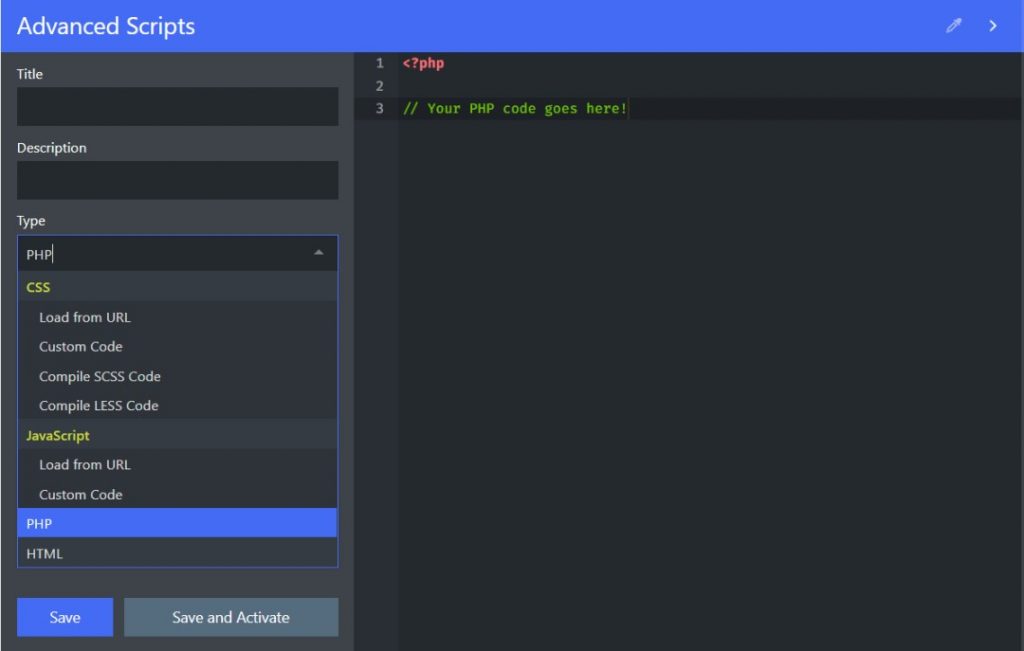Choose Custom Code under JavaScript
The width and height of the screenshot is (1024, 651).
click(x=81, y=494)
